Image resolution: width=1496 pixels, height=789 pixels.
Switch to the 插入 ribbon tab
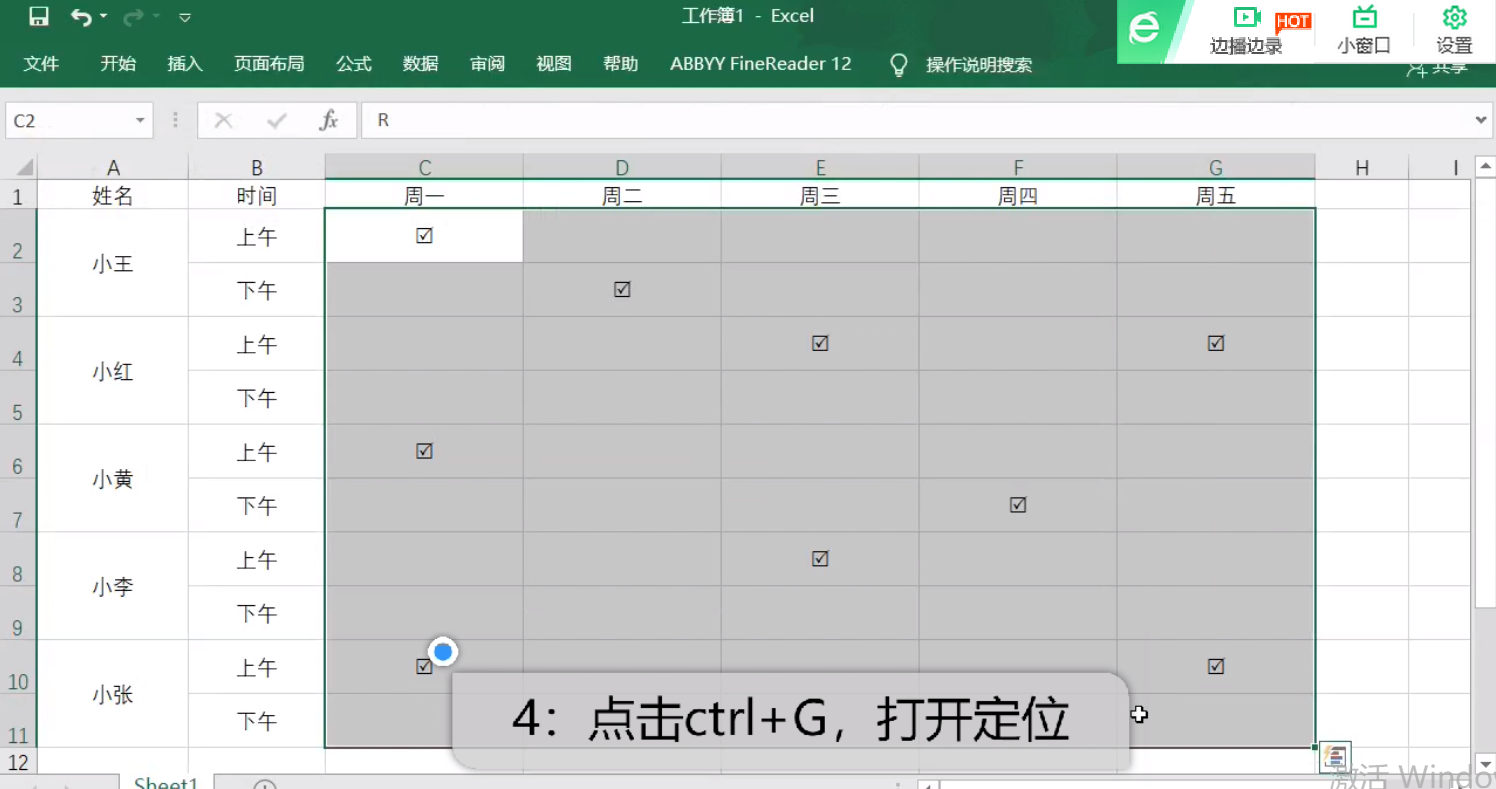185,64
